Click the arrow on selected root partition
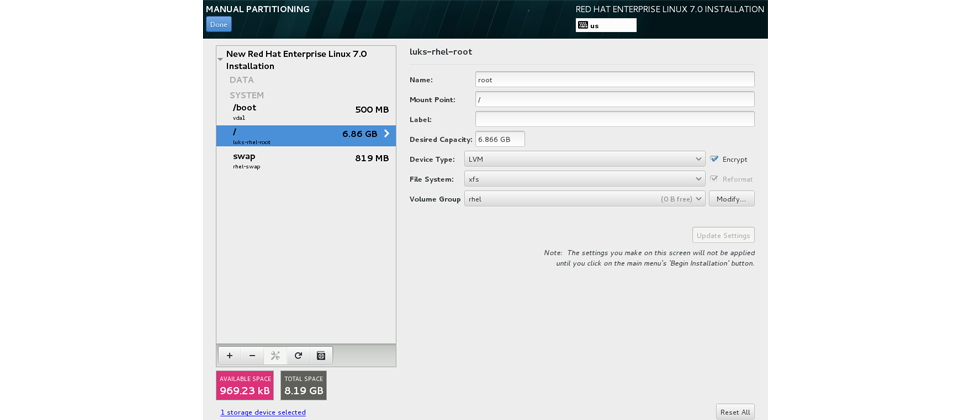This screenshot has width=960, height=420. click(x=386, y=133)
